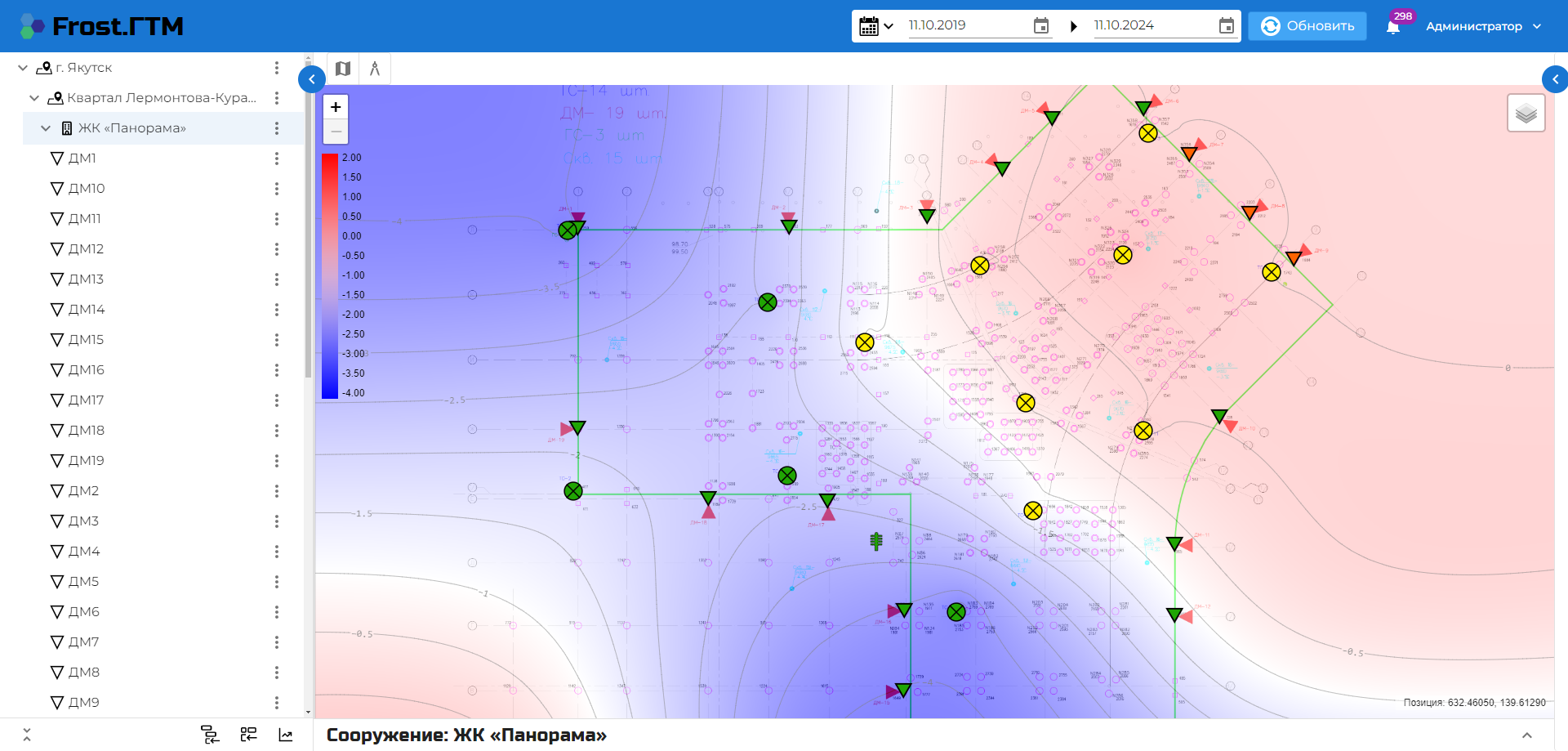Collapse the ЖК «Панорама» tree node

(46, 128)
